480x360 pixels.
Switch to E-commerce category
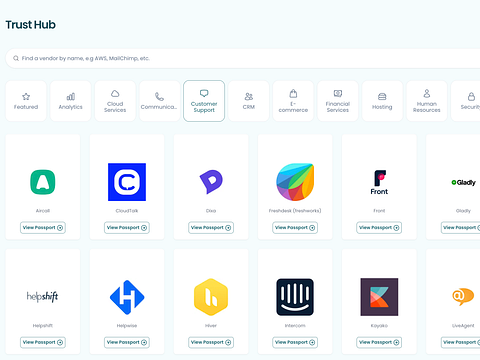point(293,101)
